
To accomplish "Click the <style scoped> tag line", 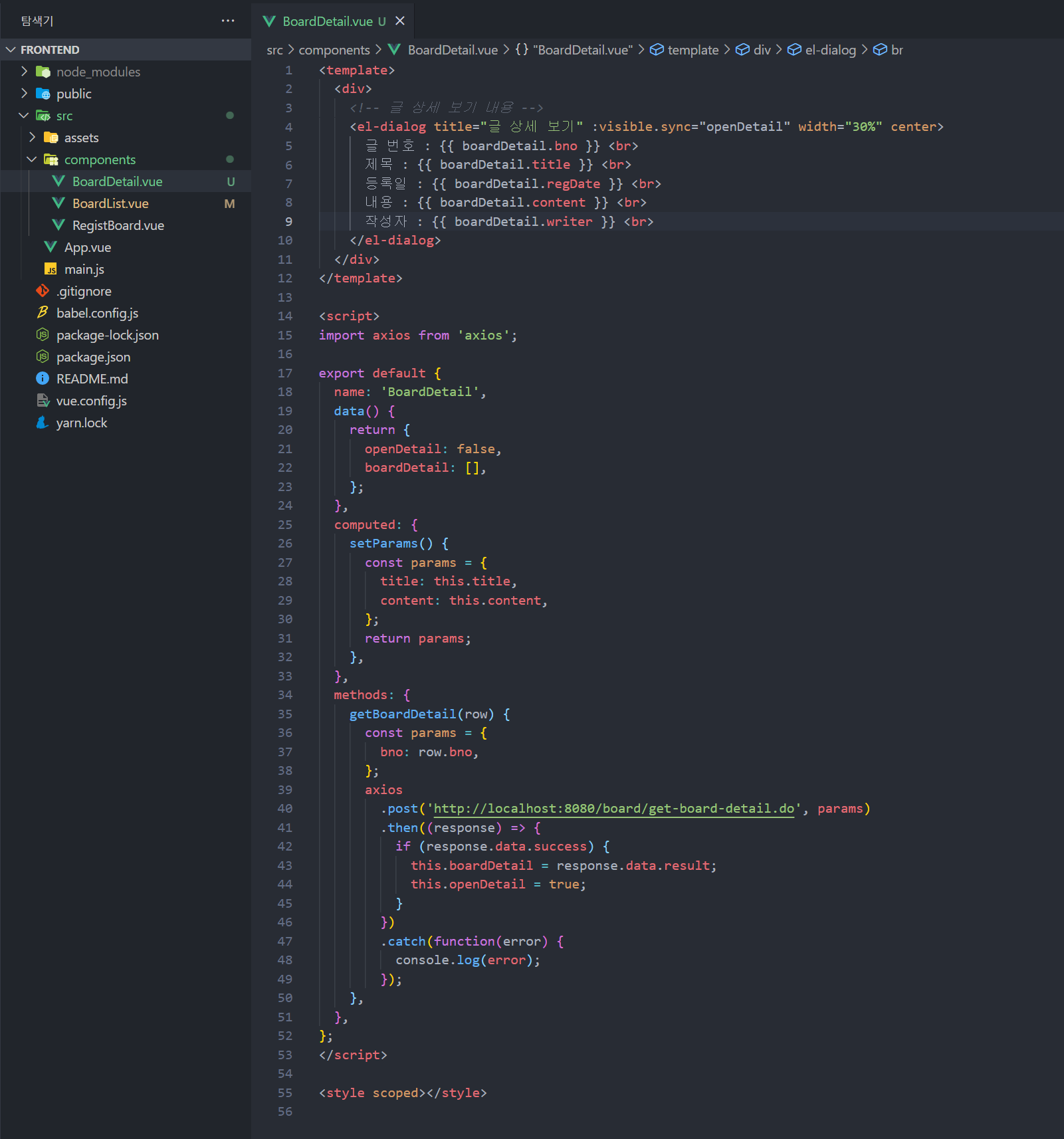I will click(x=403, y=1092).
